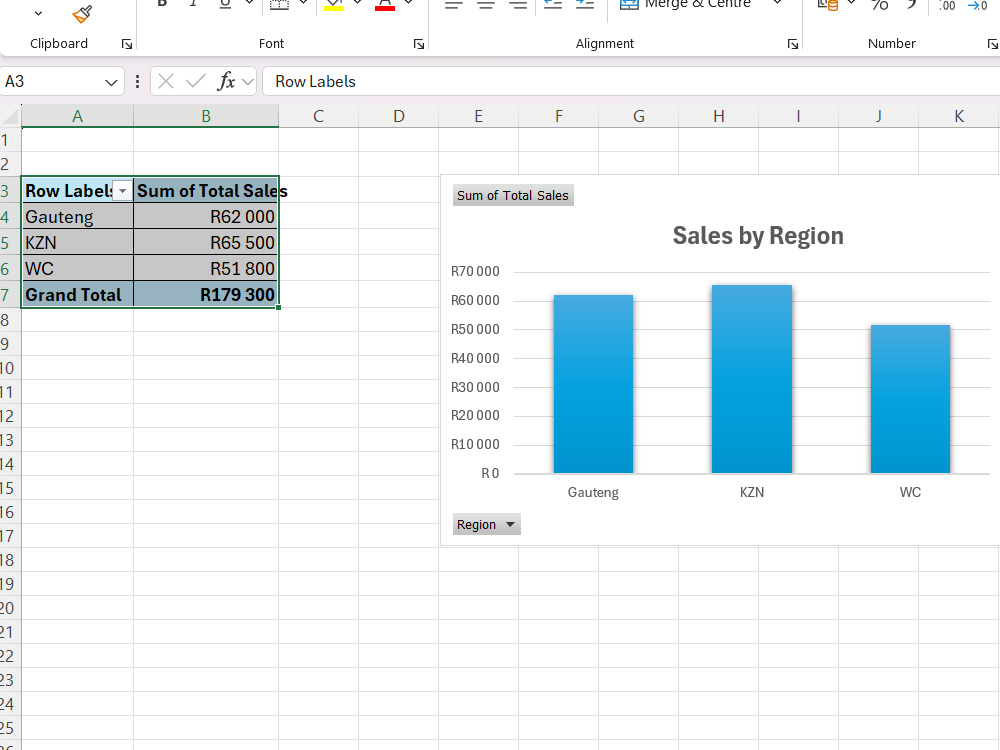Open the Insert Function fx dialog
The image size is (1000, 750).
coord(226,82)
